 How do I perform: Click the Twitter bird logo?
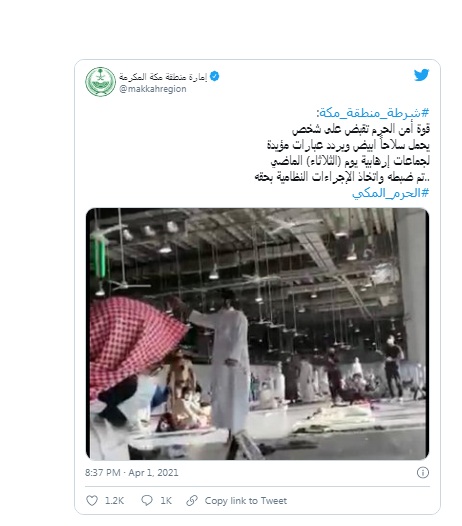point(421,75)
